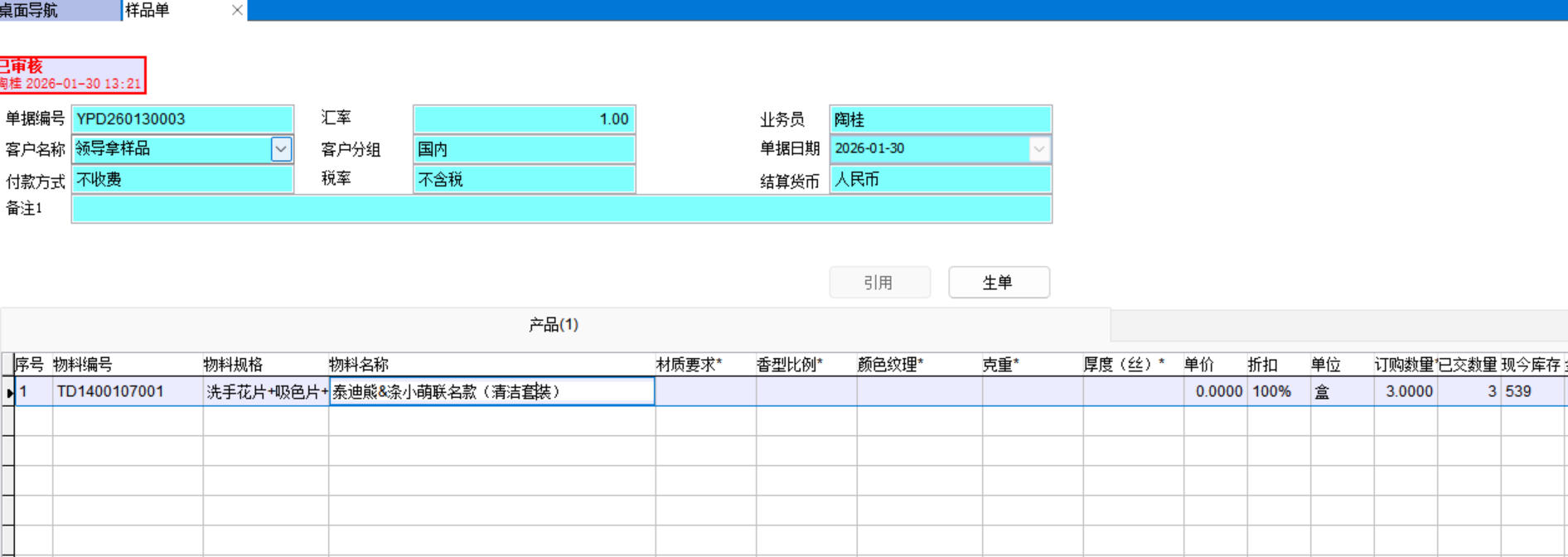
Task: Click the 已审核 approval status stamp
Action: (x=71, y=75)
